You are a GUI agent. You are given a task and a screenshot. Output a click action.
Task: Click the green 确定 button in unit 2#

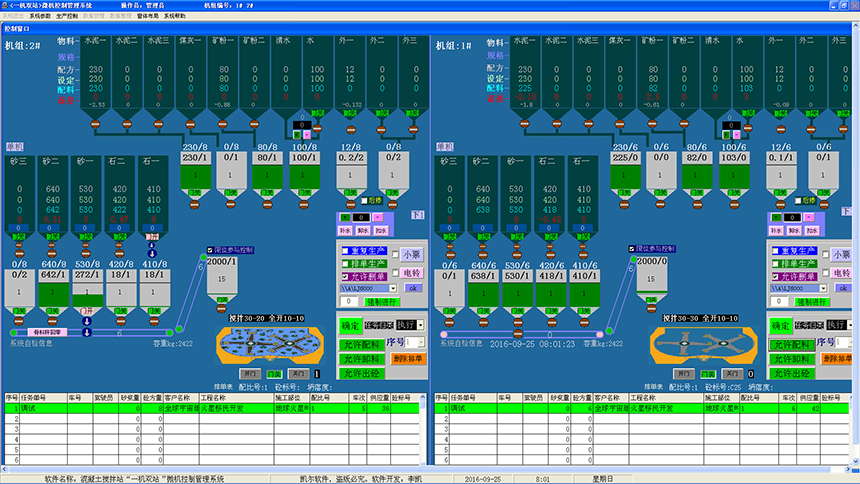coord(350,325)
